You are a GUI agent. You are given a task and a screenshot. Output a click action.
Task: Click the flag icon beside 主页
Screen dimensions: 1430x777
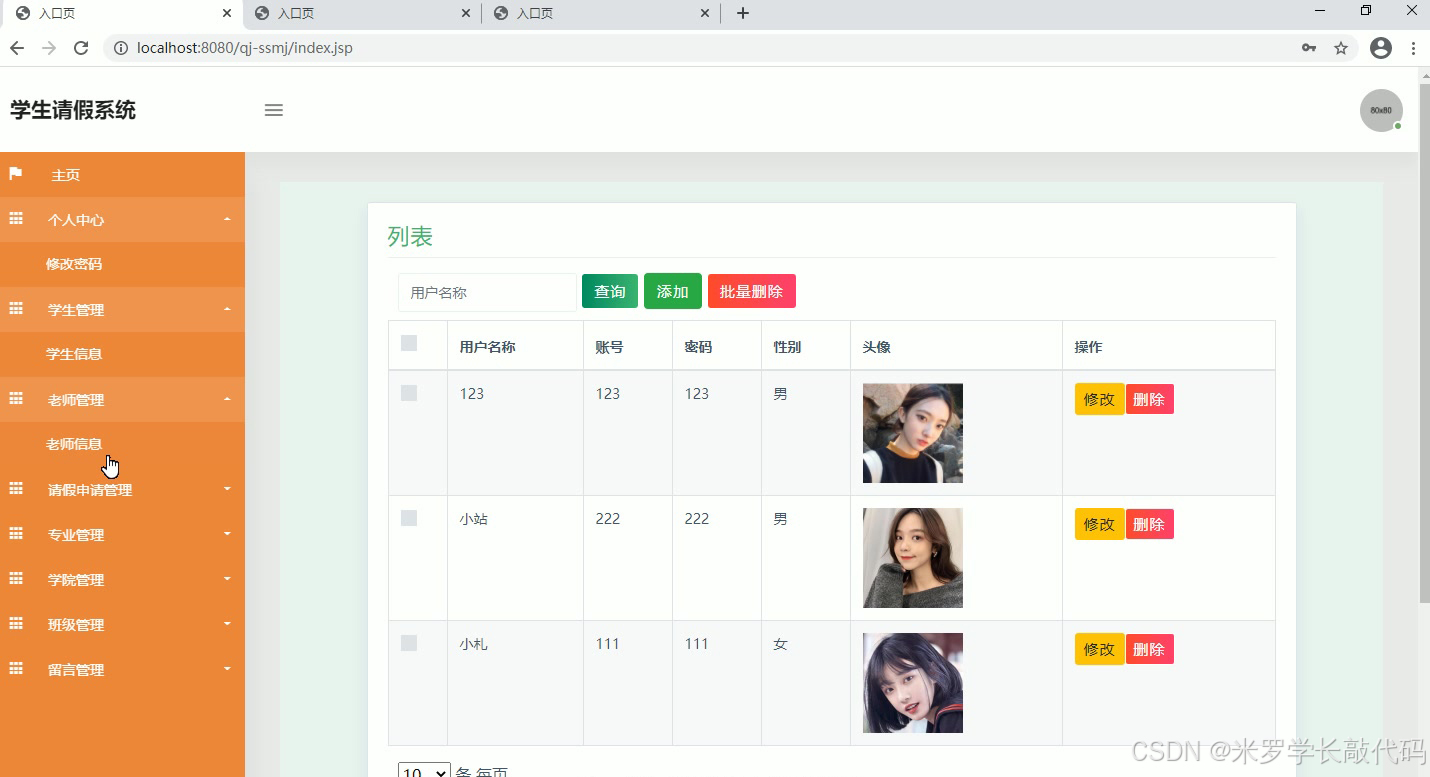15,174
